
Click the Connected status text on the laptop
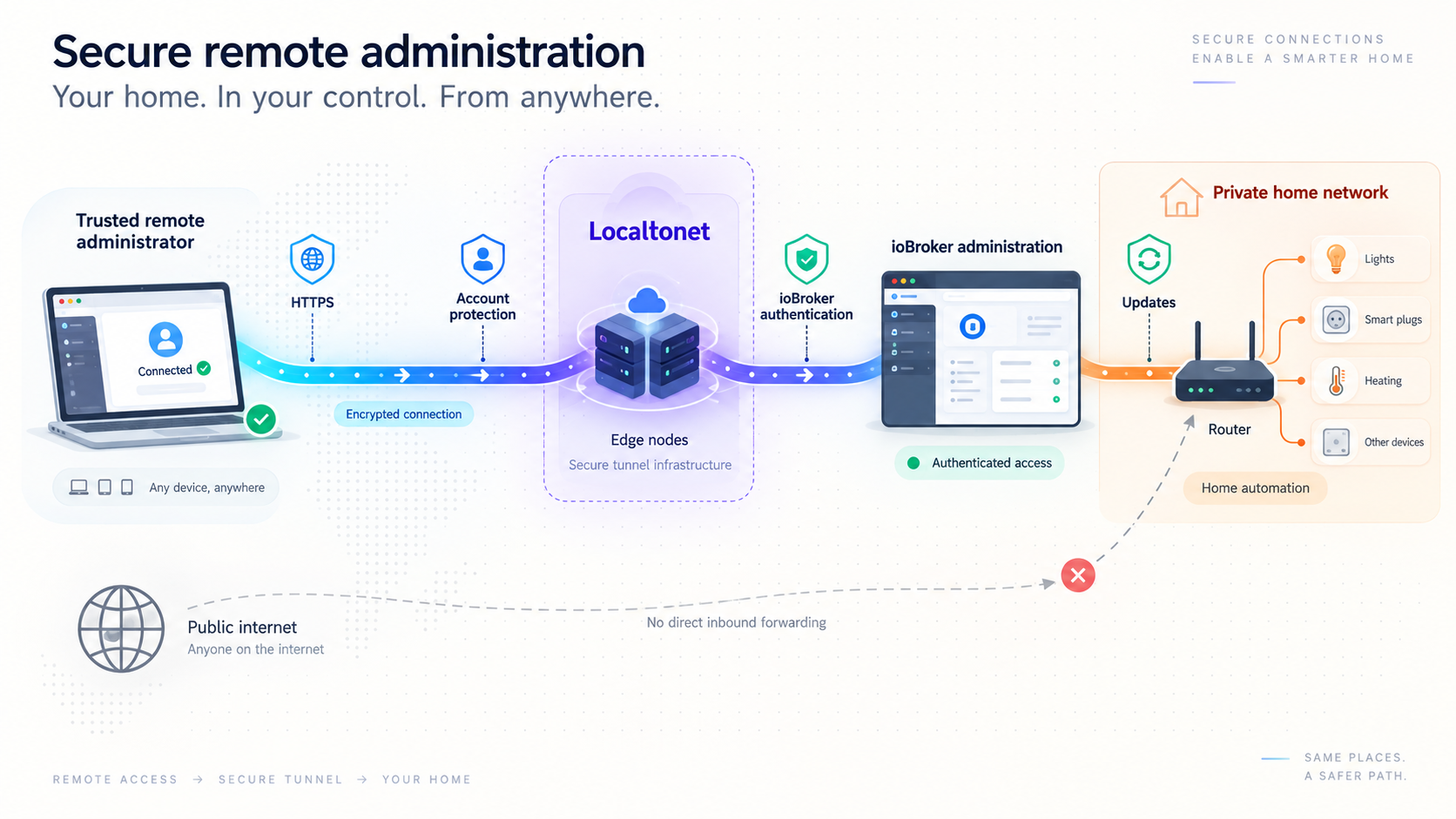click(165, 370)
